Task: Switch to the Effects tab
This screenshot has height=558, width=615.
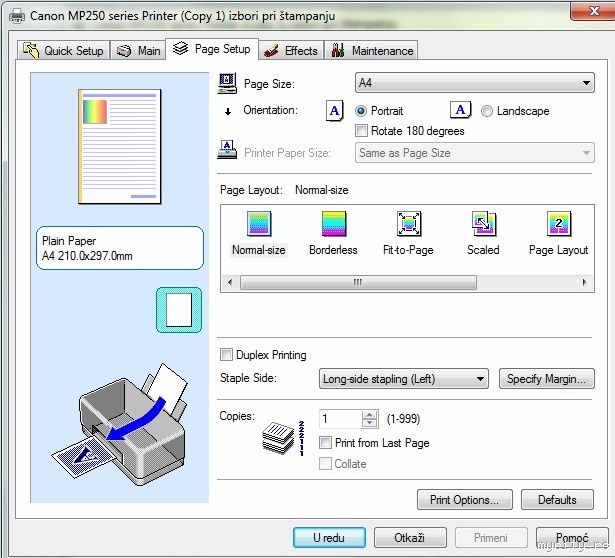Action: 291,51
